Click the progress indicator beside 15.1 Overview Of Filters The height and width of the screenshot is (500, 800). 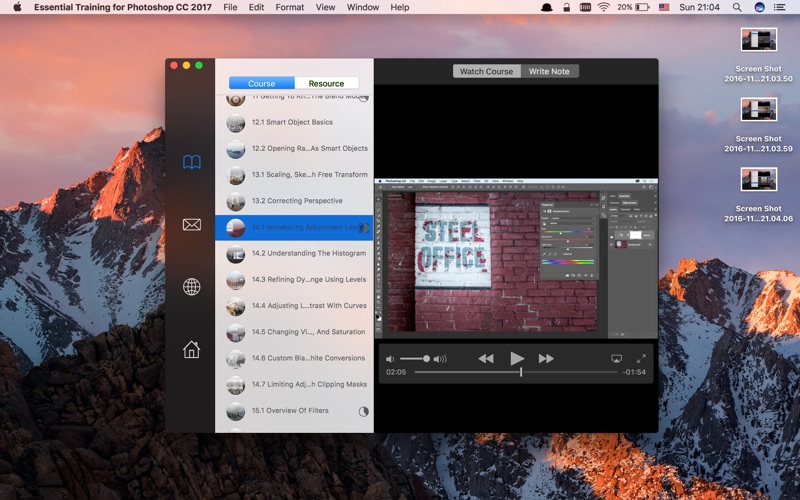pyautogui.click(x=363, y=411)
